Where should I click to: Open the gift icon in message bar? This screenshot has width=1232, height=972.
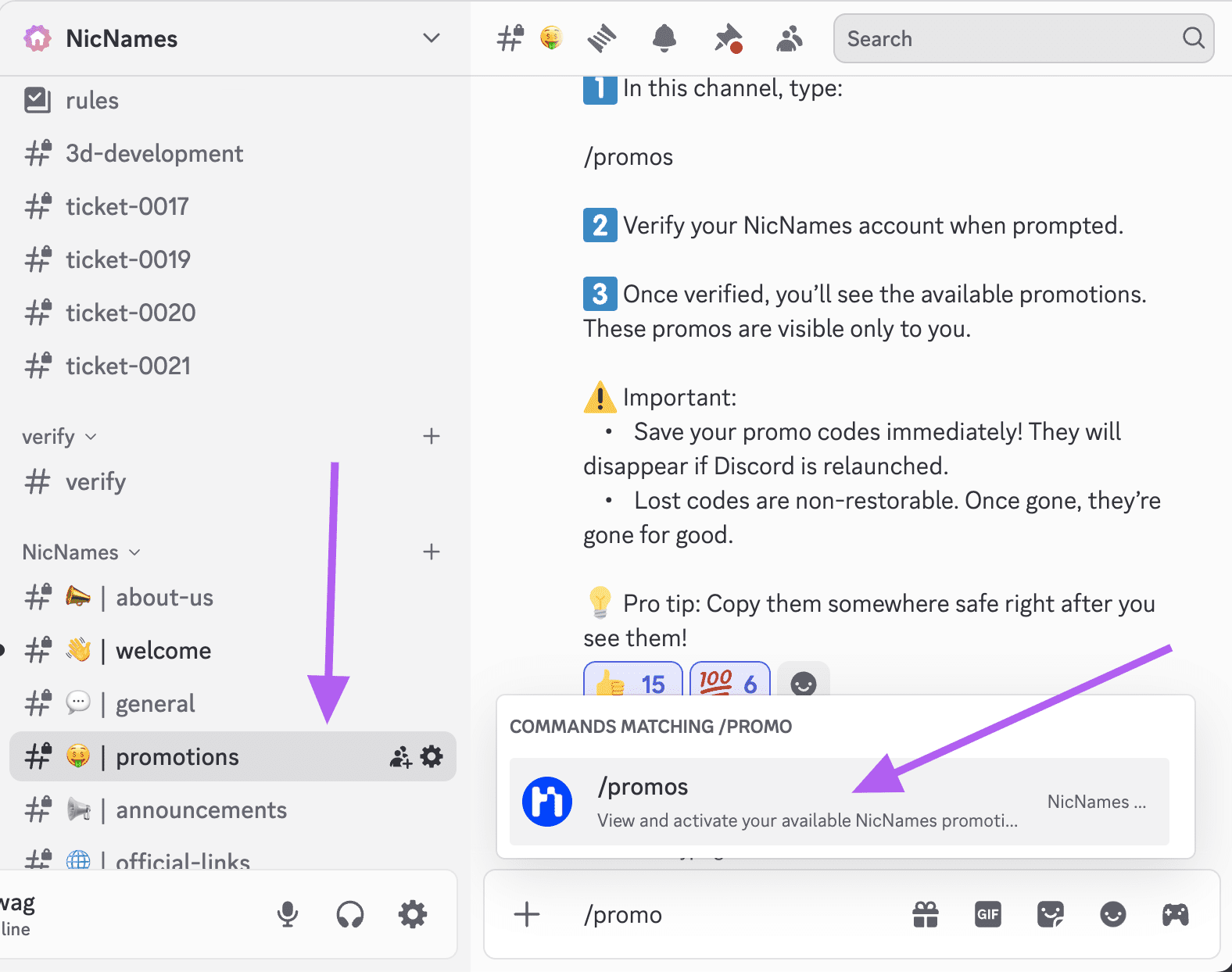pyautogui.click(x=926, y=914)
